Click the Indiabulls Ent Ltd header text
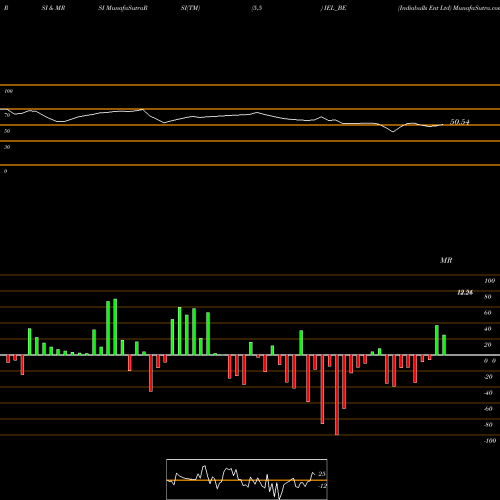500x500 pixels. pos(424,8)
